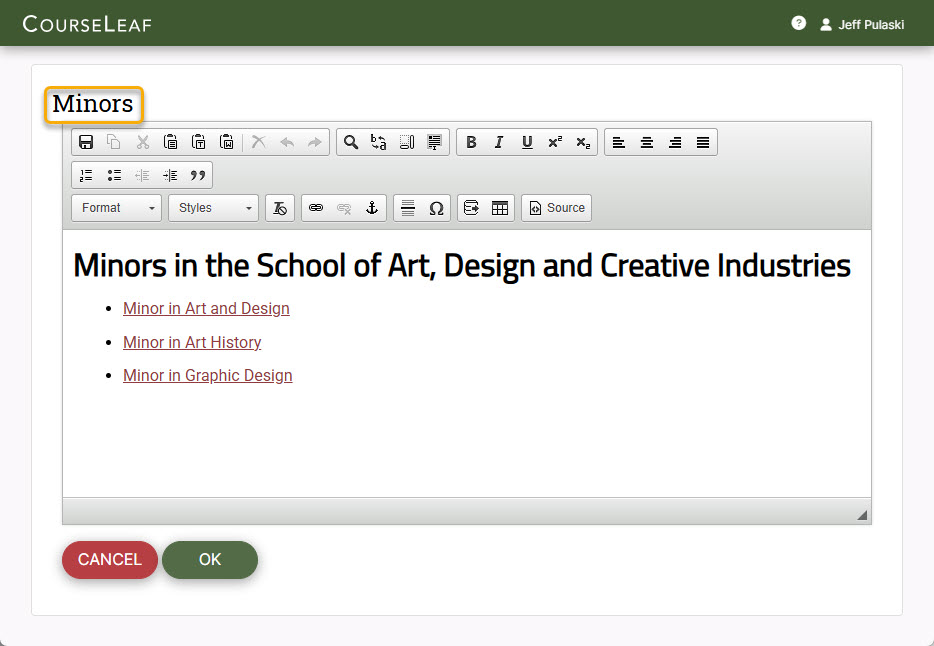
Task: Open the Jeff Pulaski user menu
Action: click(x=862, y=24)
